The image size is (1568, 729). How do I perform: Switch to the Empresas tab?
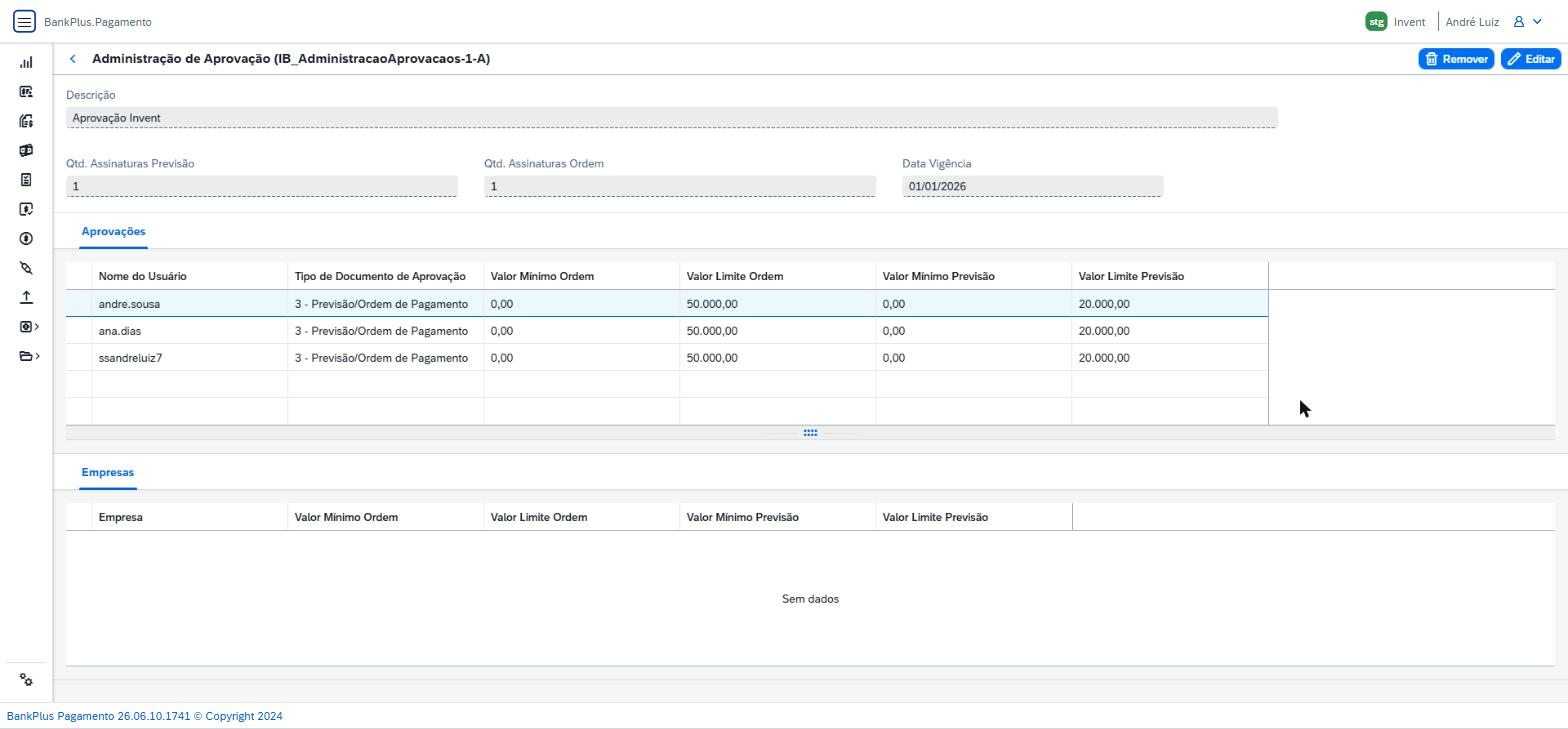coord(108,472)
